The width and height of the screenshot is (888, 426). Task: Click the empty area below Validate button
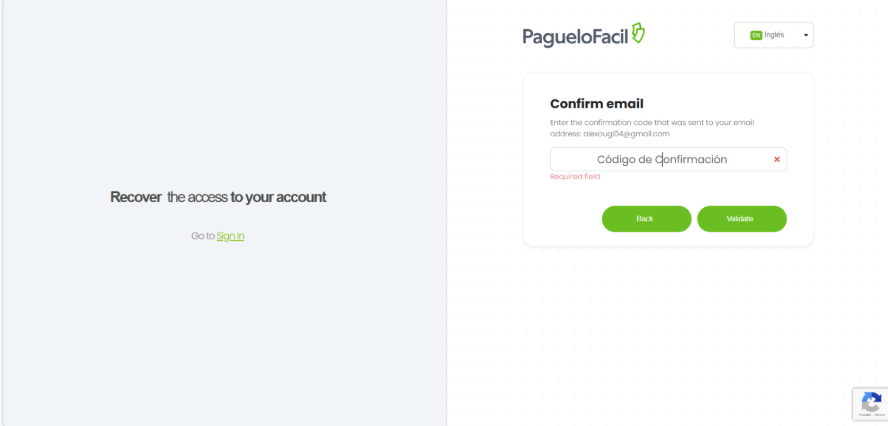pyautogui.click(x=741, y=239)
